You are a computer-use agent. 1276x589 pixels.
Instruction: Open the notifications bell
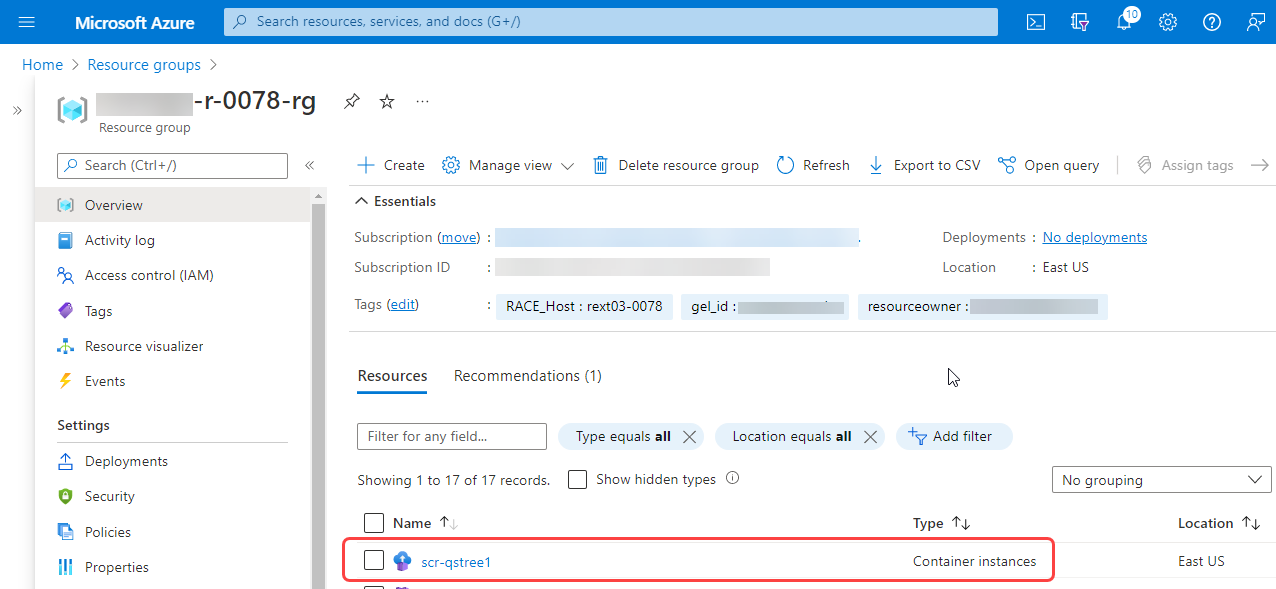tap(1124, 22)
